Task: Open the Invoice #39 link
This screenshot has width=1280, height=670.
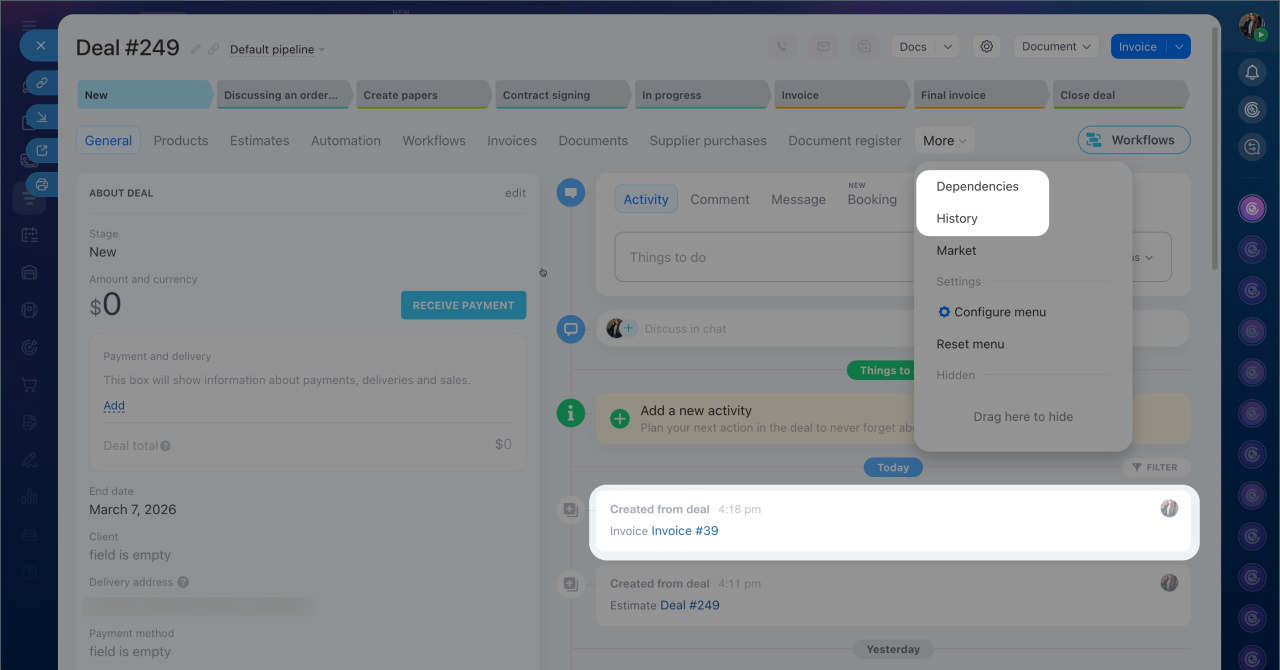Action: tap(684, 531)
